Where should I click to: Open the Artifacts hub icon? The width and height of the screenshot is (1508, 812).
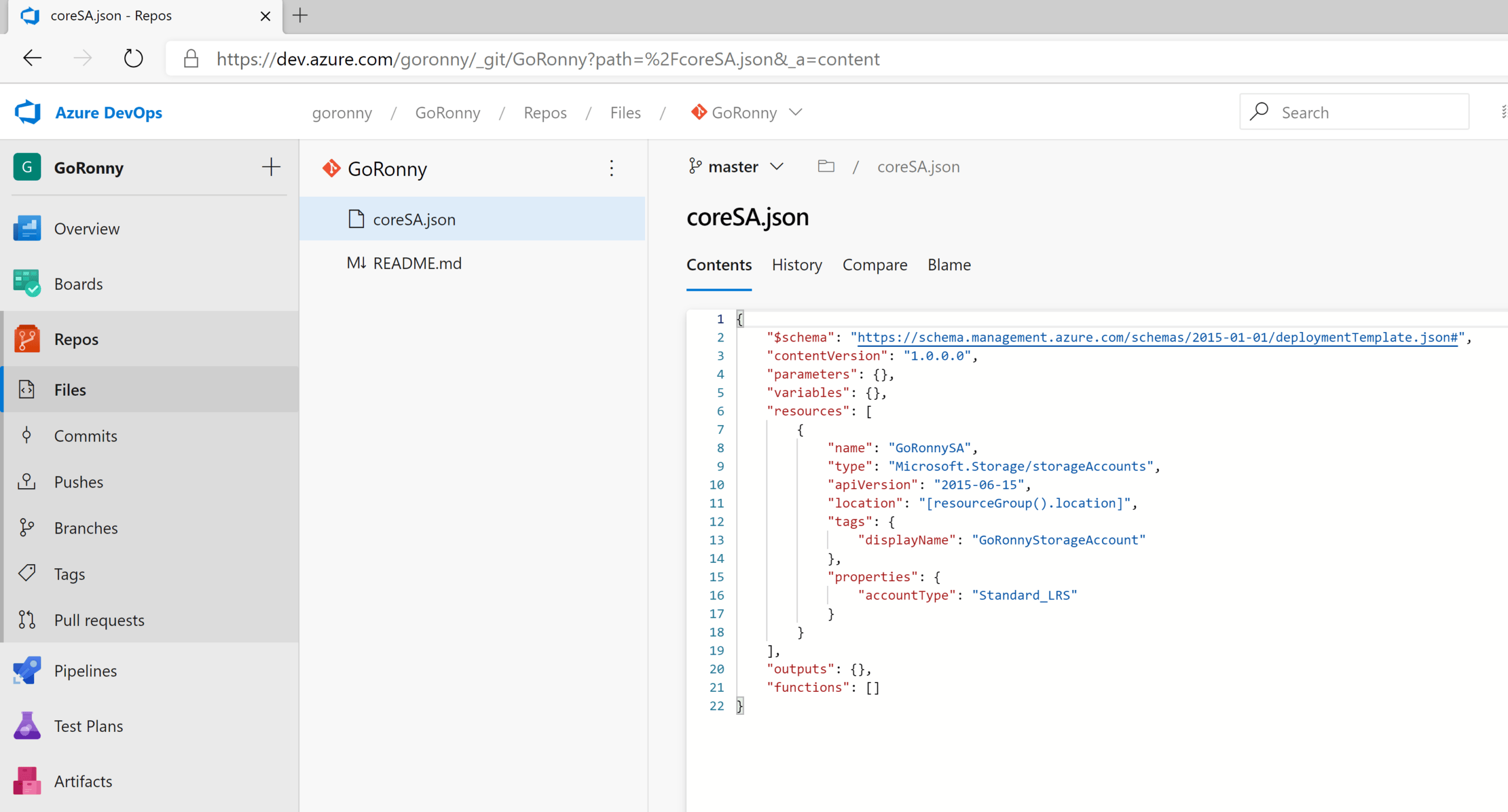click(x=27, y=781)
